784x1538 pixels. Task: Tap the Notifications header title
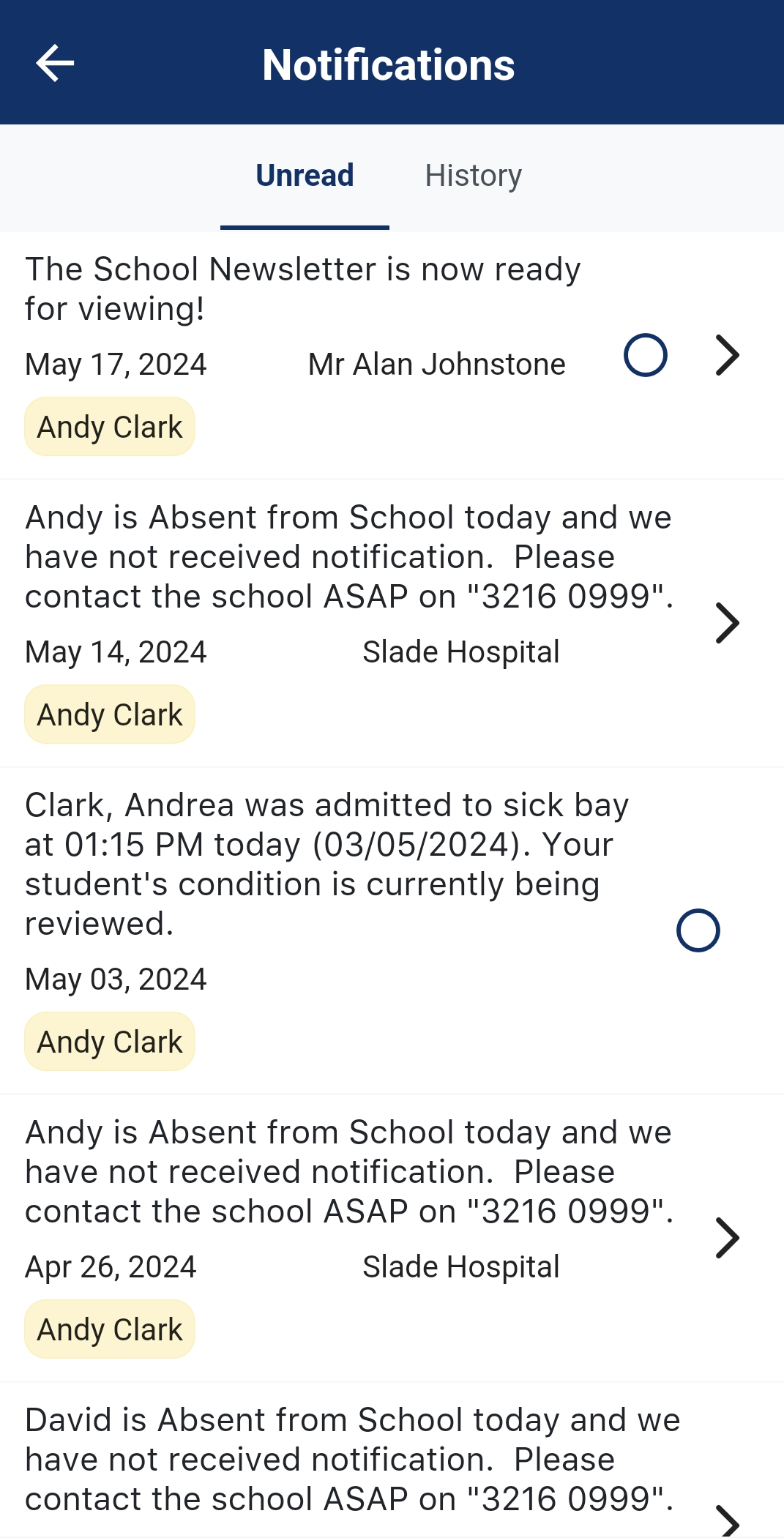(x=388, y=64)
